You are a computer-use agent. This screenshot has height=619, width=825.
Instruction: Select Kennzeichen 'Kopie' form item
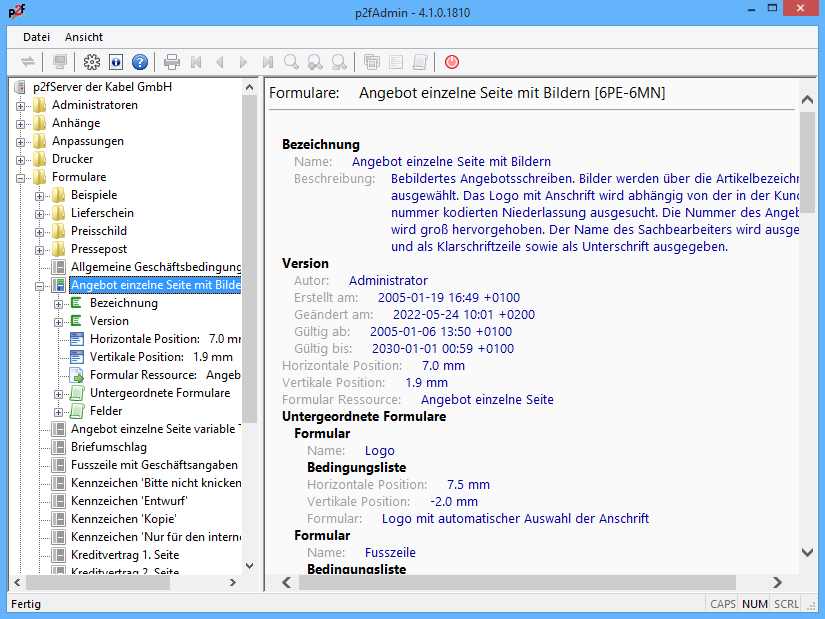(123, 519)
